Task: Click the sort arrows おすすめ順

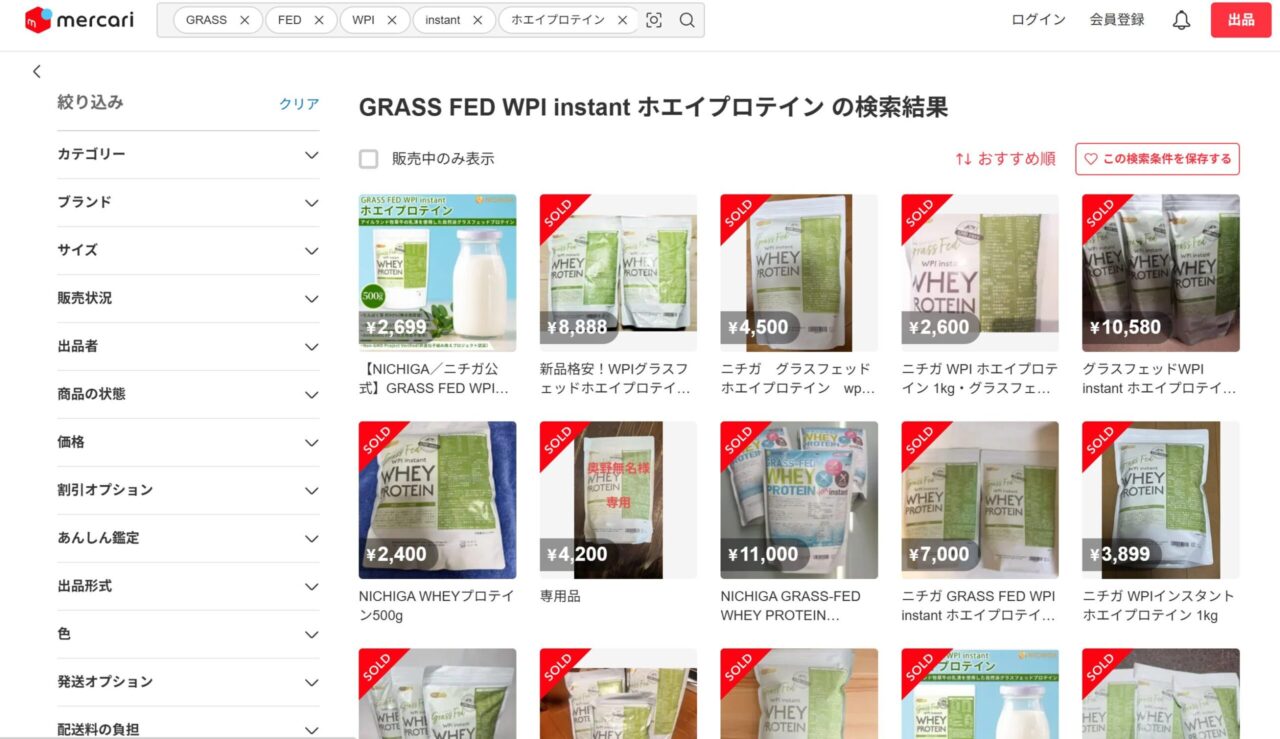Action: click(x=1005, y=159)
